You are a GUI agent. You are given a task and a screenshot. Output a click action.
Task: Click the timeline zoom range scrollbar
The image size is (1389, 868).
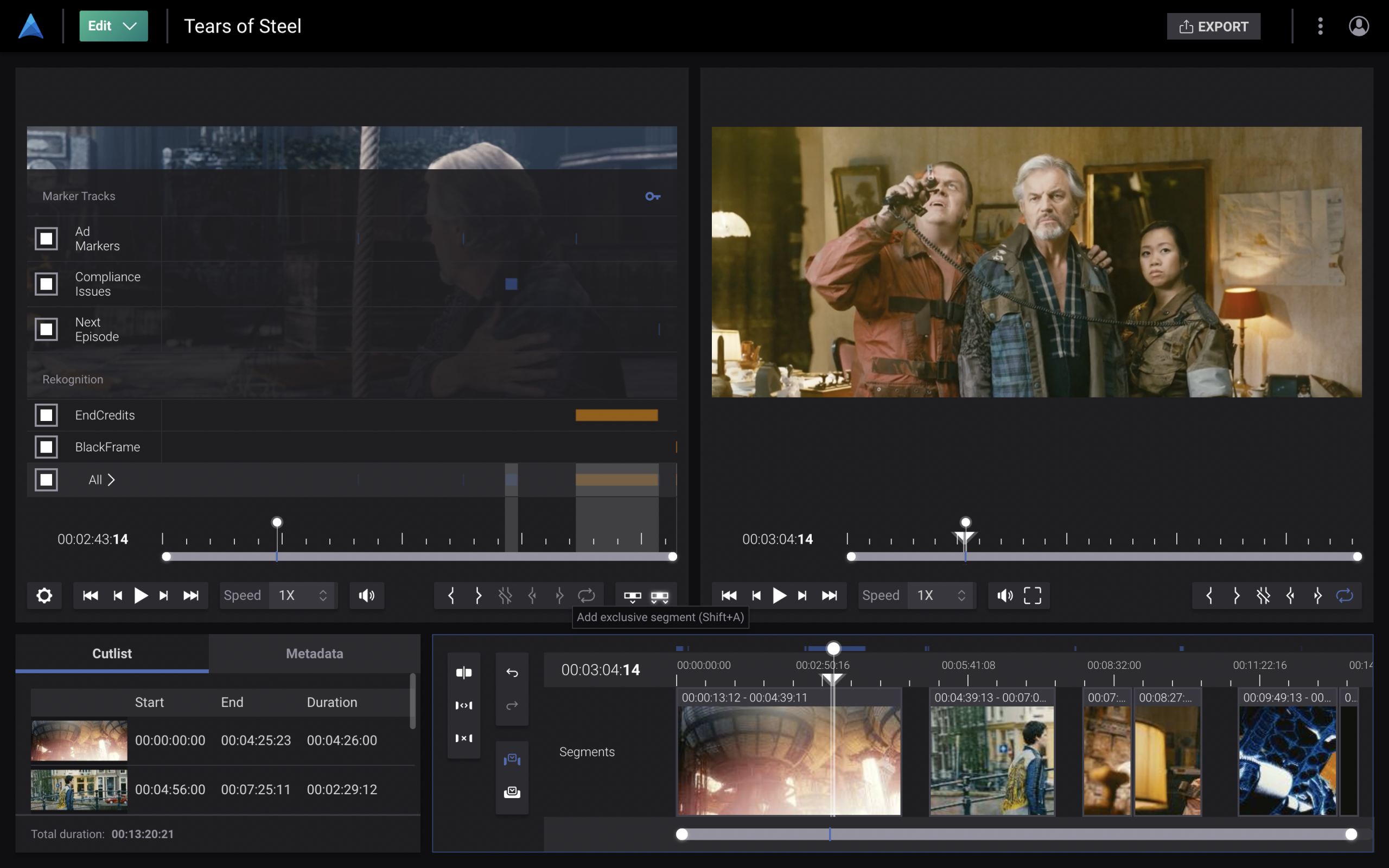click(1016, 834)
